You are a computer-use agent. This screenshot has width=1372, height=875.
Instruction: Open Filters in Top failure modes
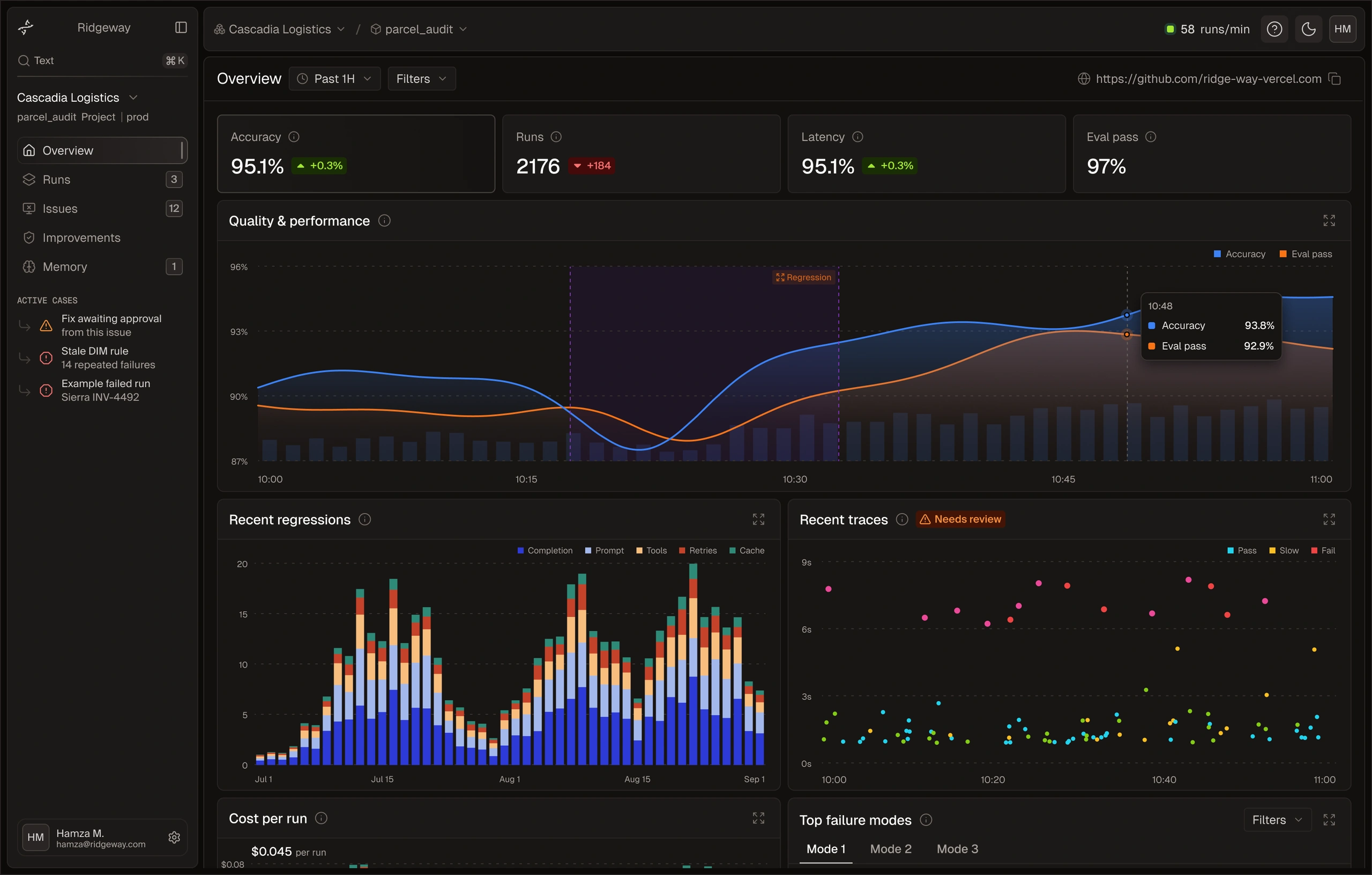pyautogui.click(x=1277, y=820)
